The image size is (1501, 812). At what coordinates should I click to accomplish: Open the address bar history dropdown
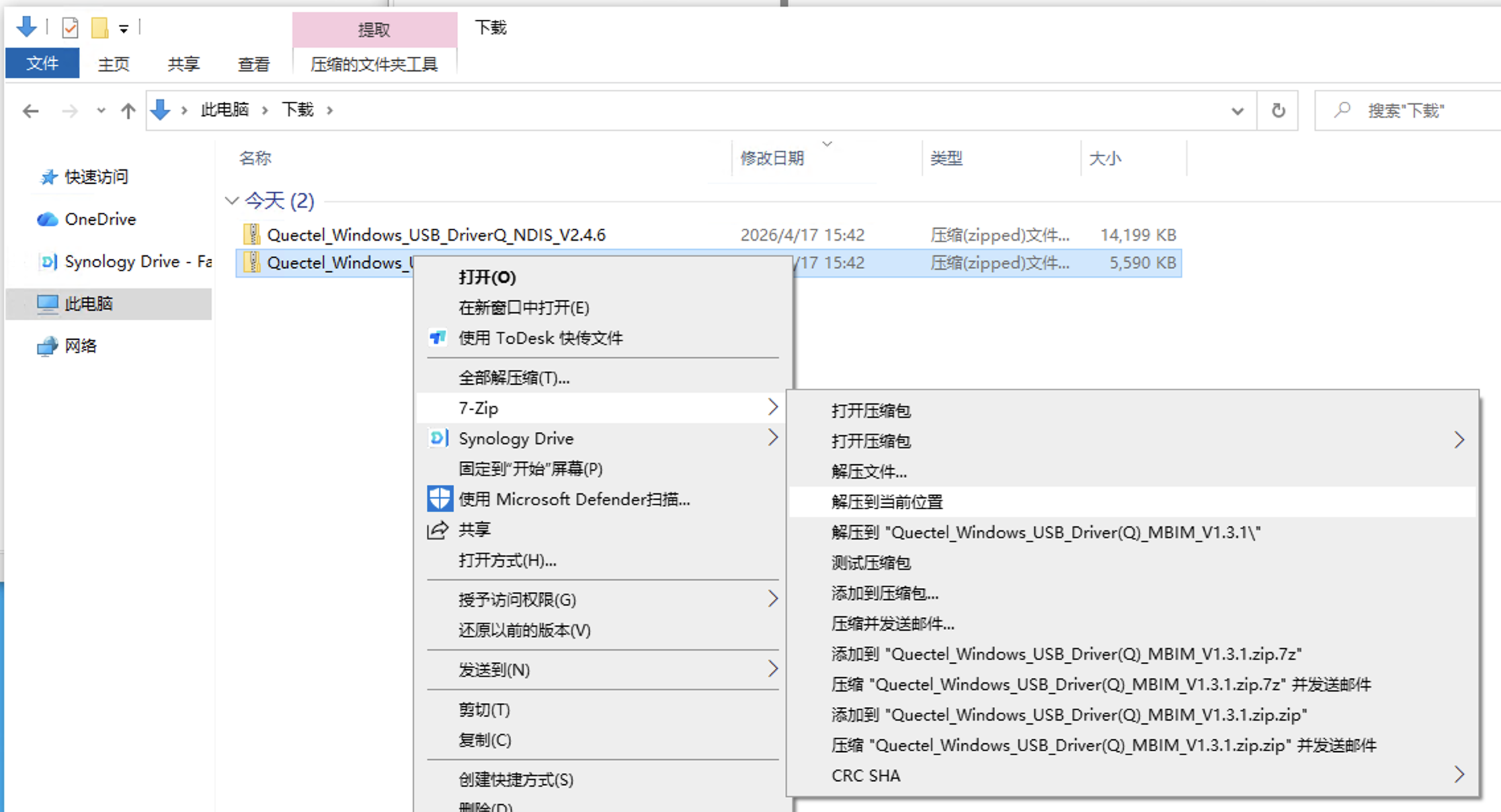coord(1237,111)
